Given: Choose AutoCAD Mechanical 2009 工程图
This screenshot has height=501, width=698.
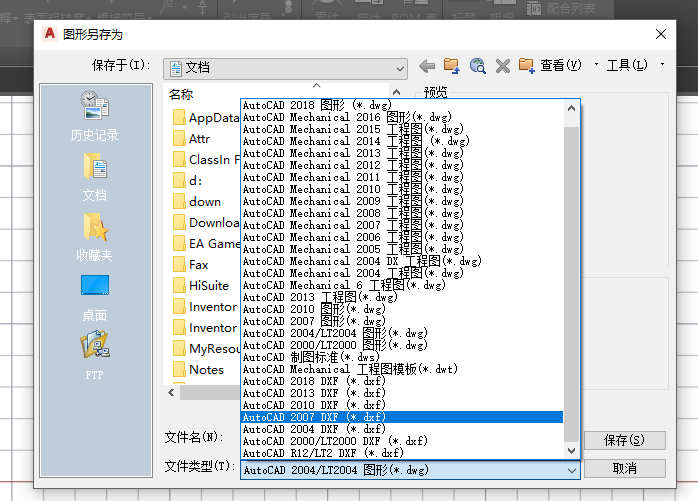Looking at the screenshot, I should click(x=402, y=202).
